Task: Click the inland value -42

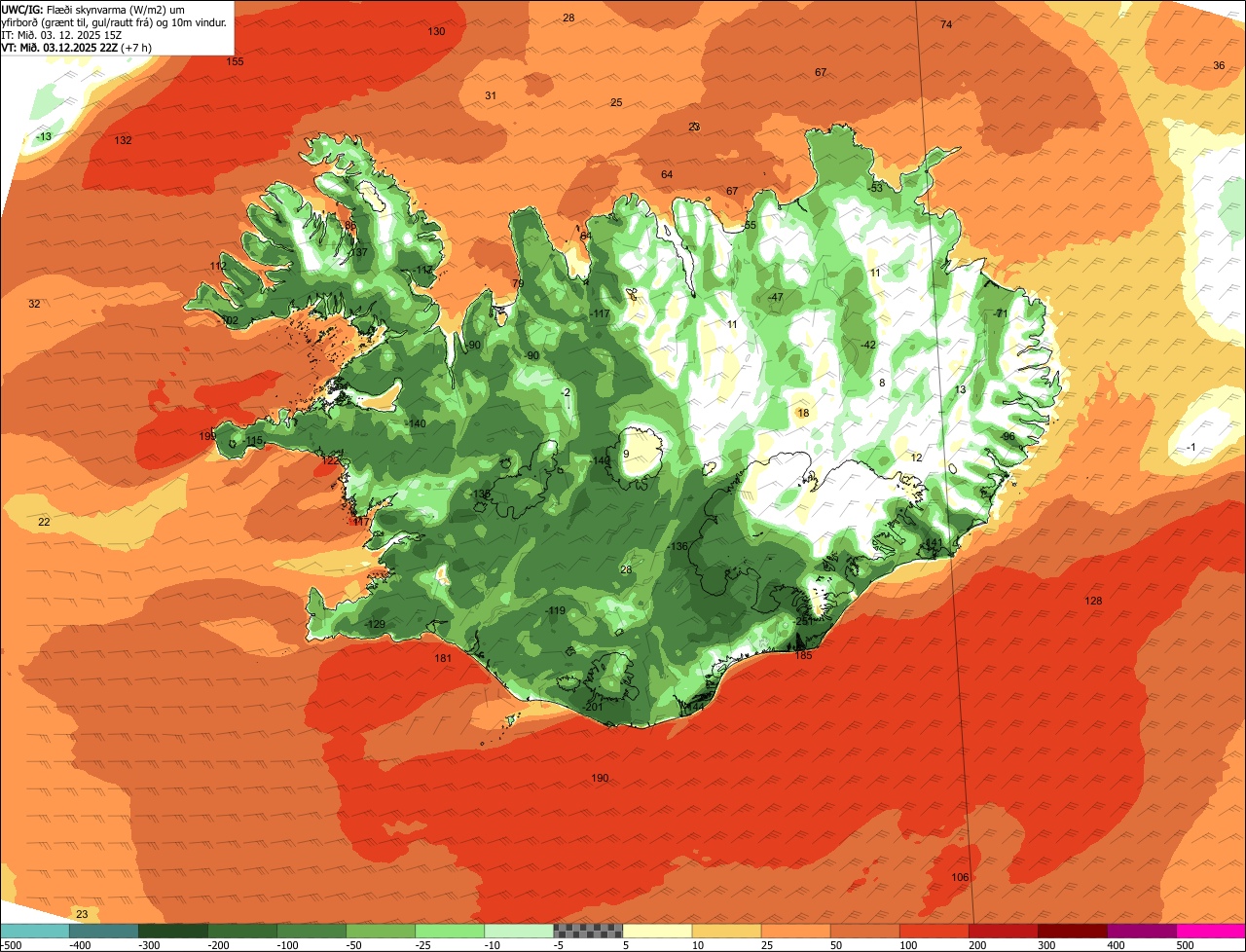Action: coord(868,345)
